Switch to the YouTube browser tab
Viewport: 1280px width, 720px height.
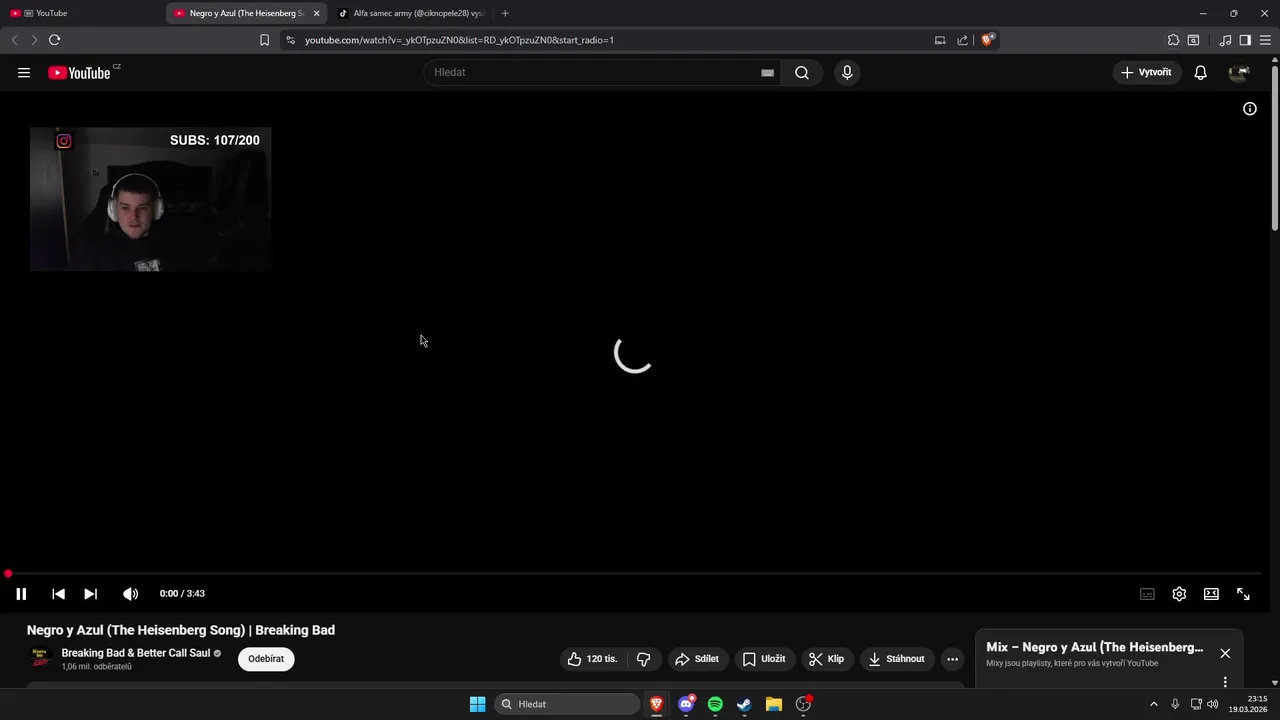[x=82, y=13]
